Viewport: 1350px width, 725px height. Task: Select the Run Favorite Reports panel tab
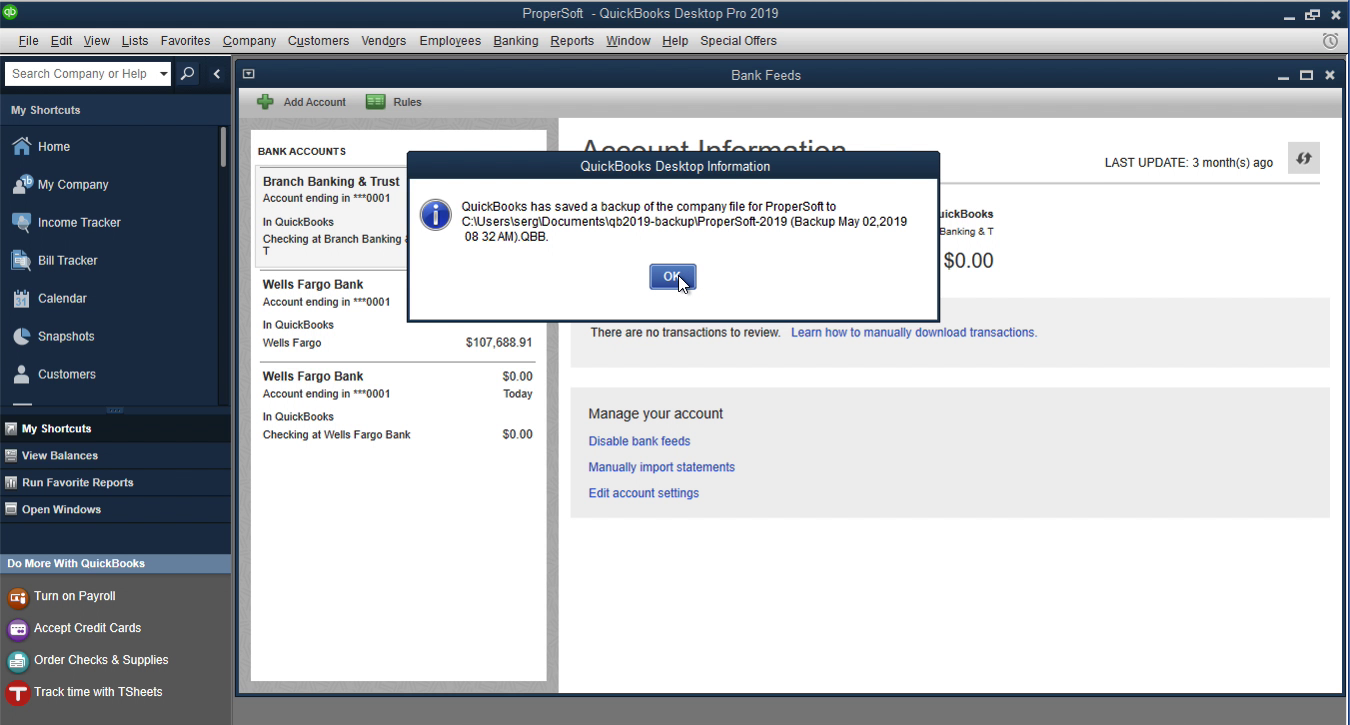point(115,482)
